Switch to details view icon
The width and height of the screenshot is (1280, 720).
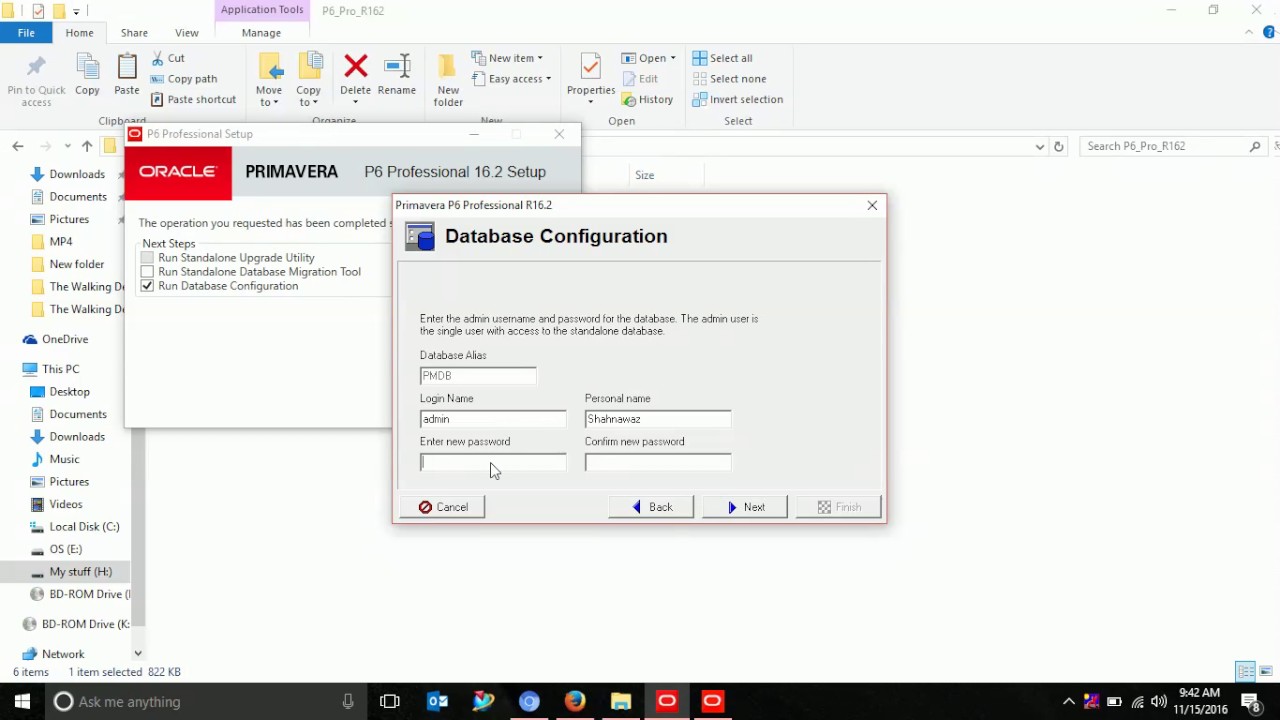coord(1245,671)
